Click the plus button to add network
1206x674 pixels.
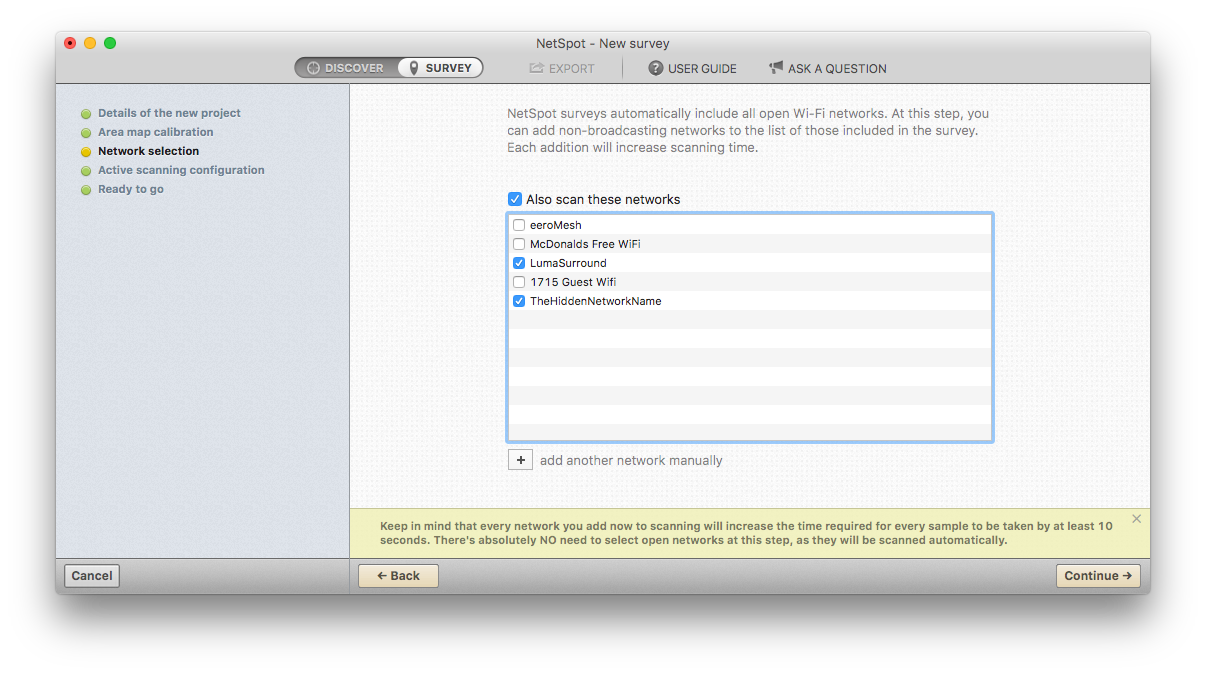click(520, 460)
